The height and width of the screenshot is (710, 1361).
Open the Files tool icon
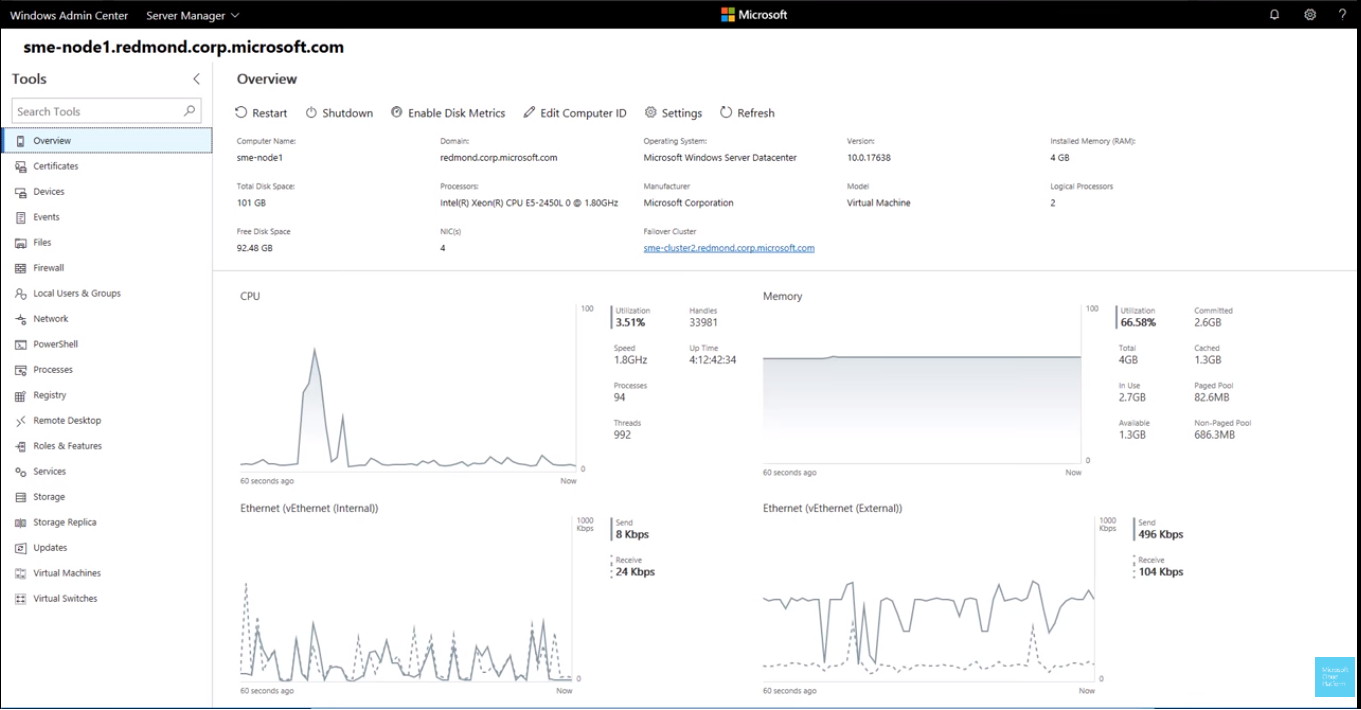(x=21, y=243)
